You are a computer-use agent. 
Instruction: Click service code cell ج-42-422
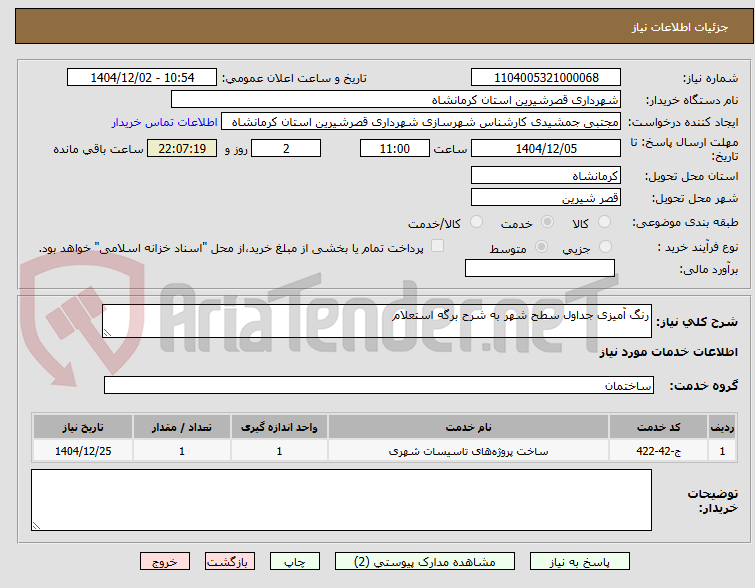[x=658, y=451]
